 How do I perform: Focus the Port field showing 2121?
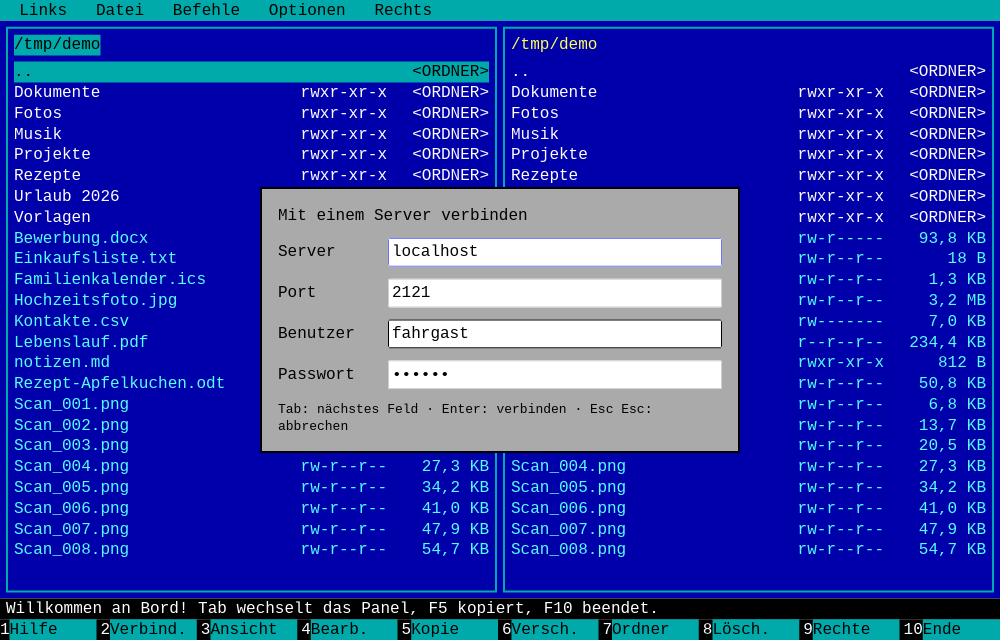(554, 293)
